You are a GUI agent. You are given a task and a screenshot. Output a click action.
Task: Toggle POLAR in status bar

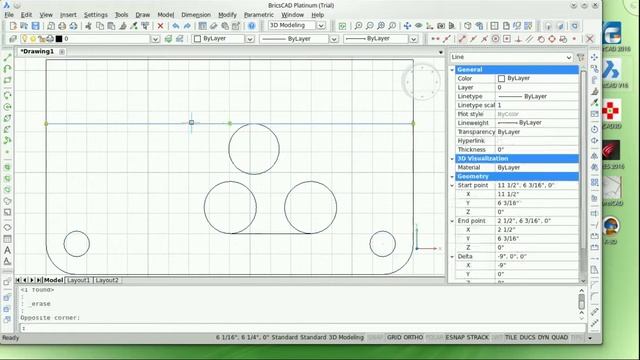coord(434,338)
